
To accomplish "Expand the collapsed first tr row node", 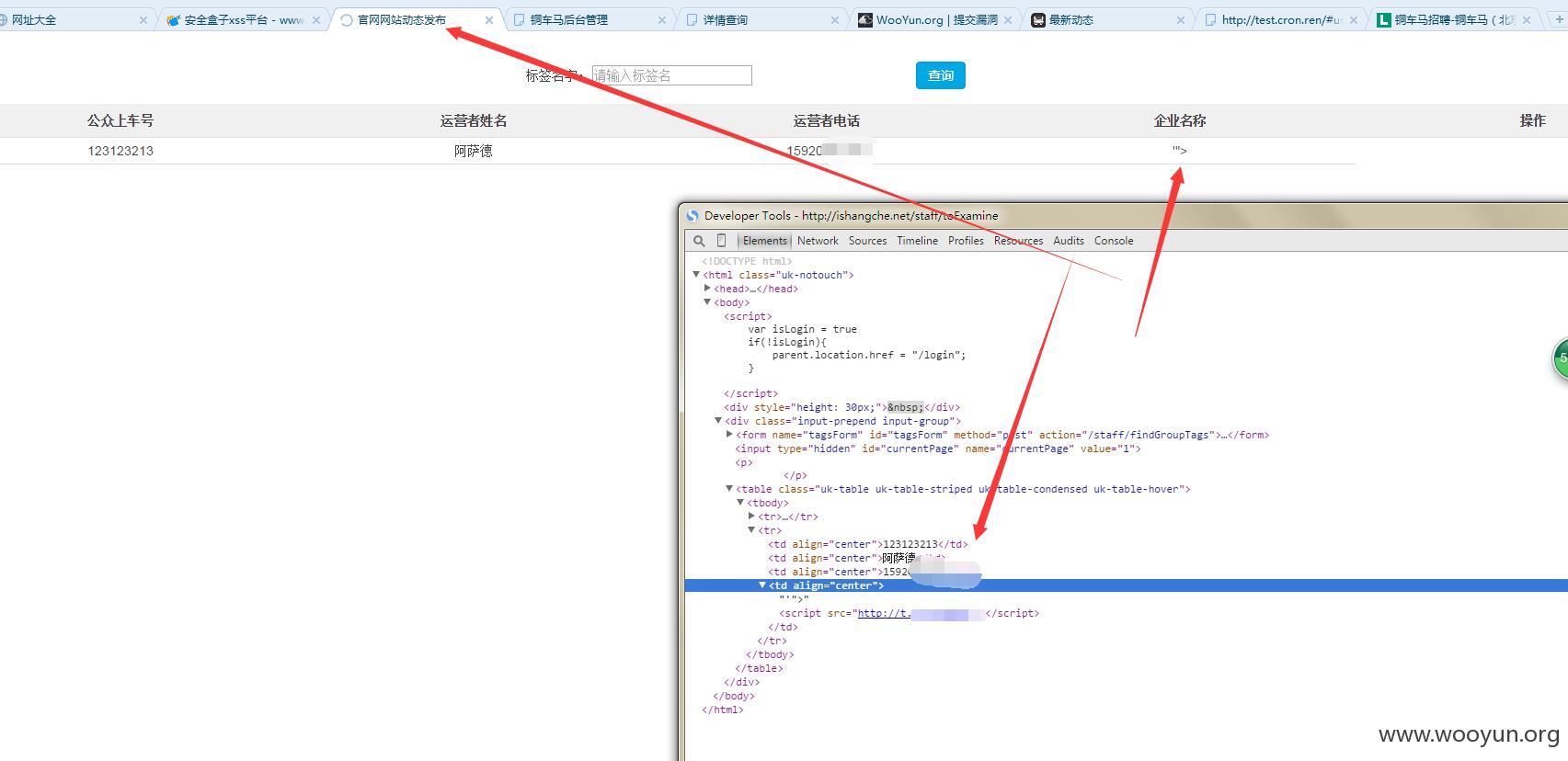I will tap(751, 516).
